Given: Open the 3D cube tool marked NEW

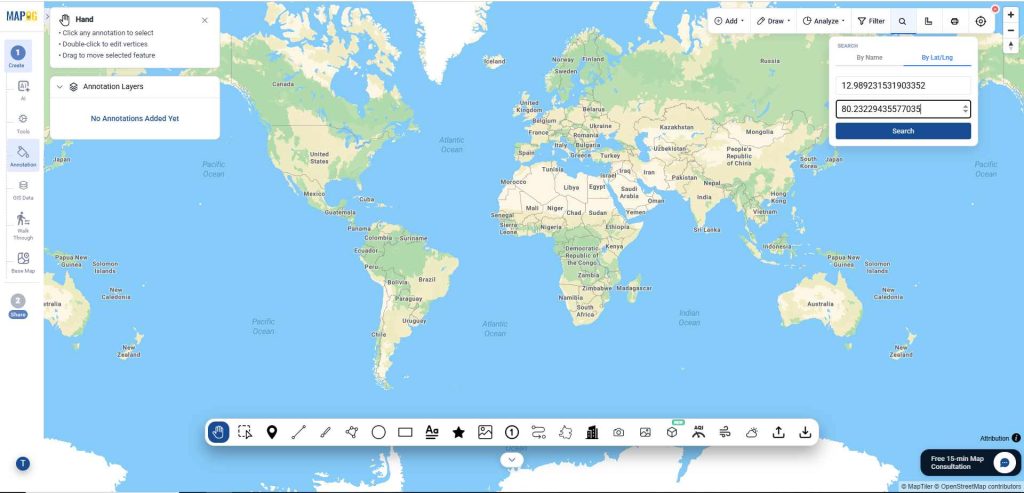Looking at the screenshot, I should pos(672,432).
